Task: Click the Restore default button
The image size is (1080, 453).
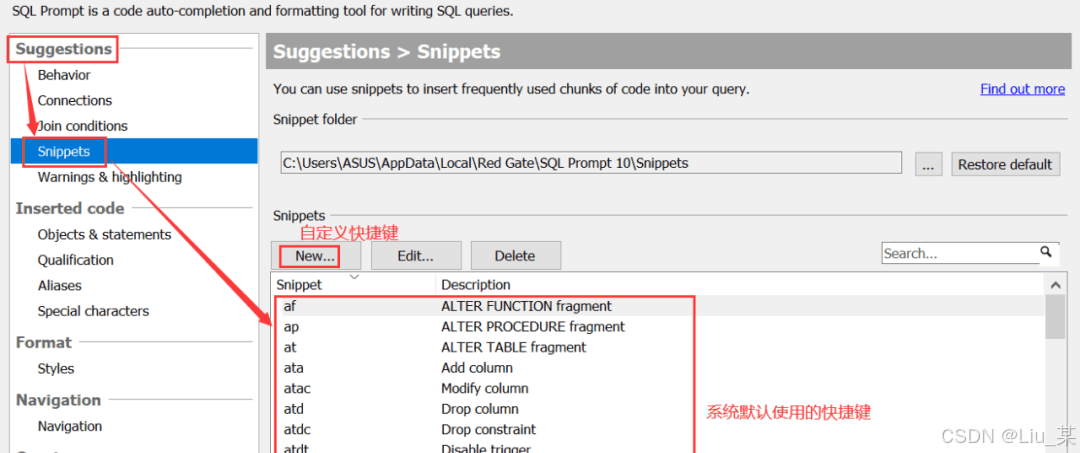Action: [x=1004, y=164]
